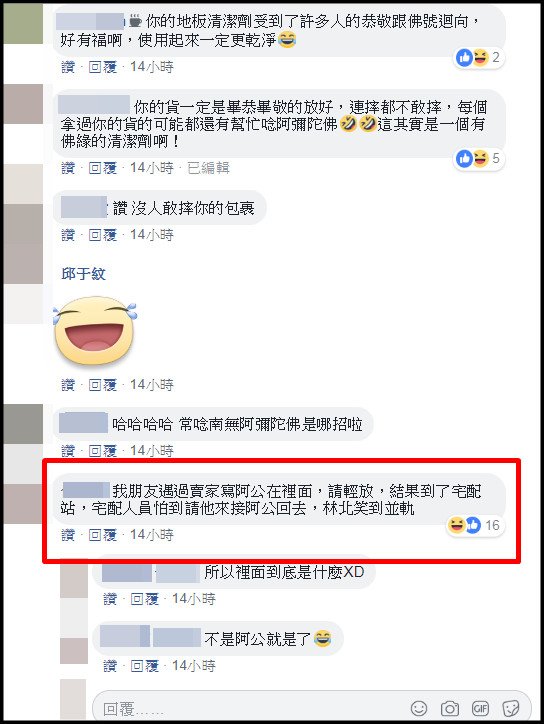Like the 不是阿公就是了 reply
The image size is (544, 724).
(110, 665)
